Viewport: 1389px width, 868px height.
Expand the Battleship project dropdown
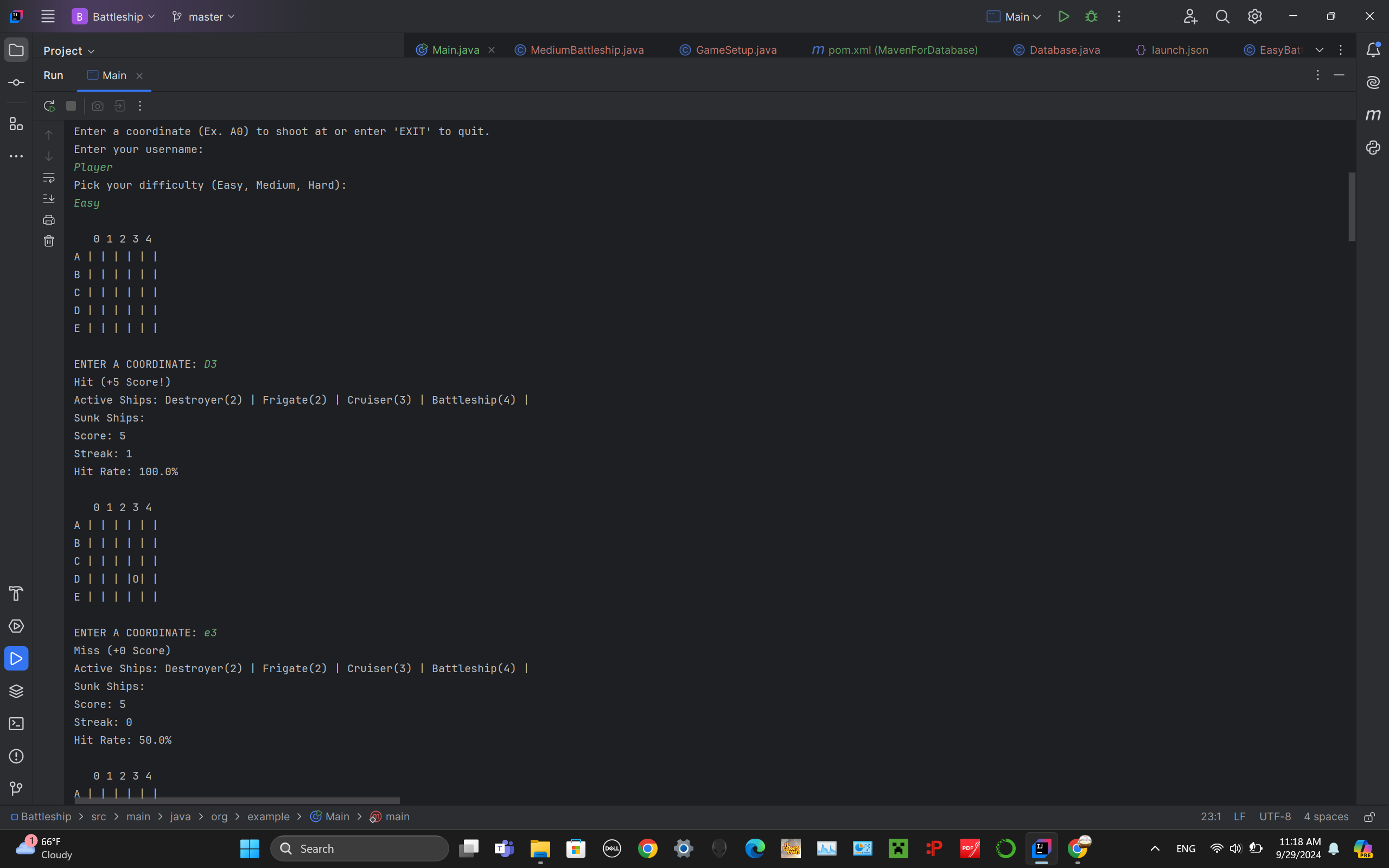coord(113,17)
